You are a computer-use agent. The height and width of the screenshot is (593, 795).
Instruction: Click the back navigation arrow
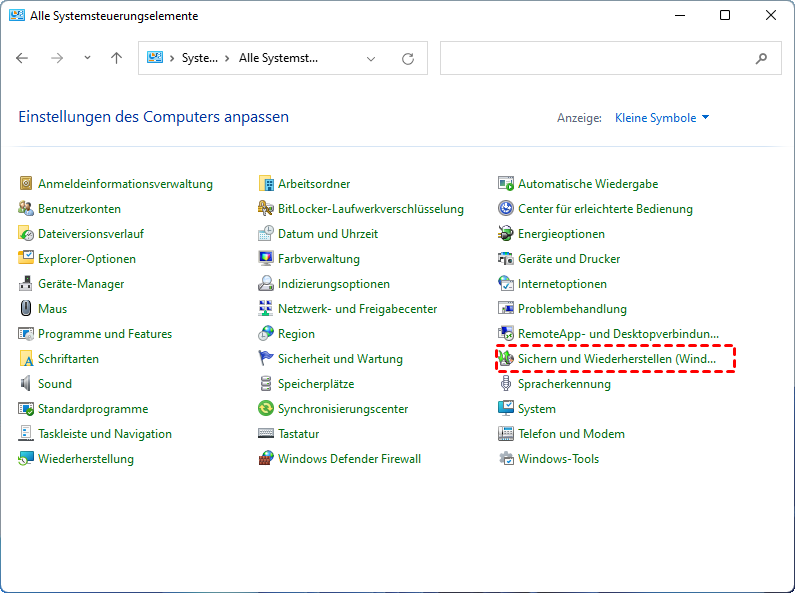(23, 58)
